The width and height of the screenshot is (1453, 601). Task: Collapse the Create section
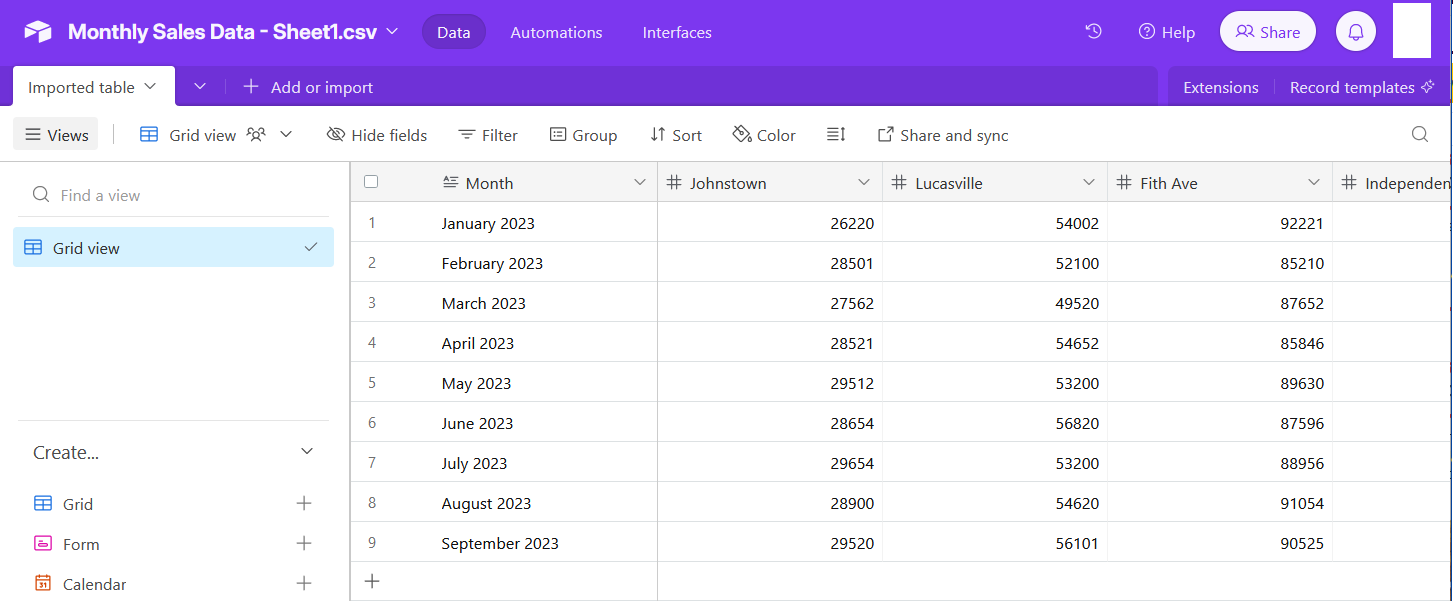[307, 451]
